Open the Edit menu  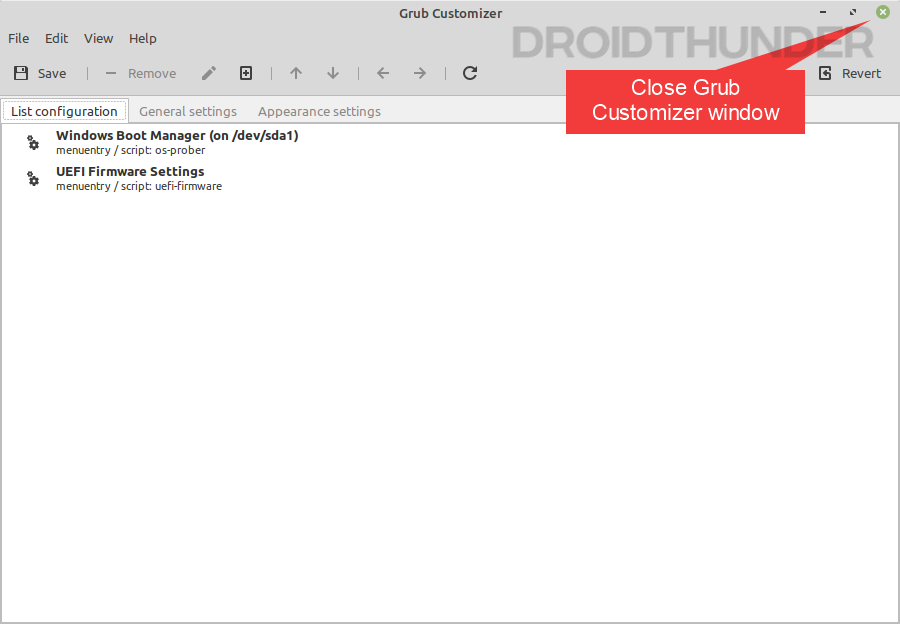(x=56, y=38)
